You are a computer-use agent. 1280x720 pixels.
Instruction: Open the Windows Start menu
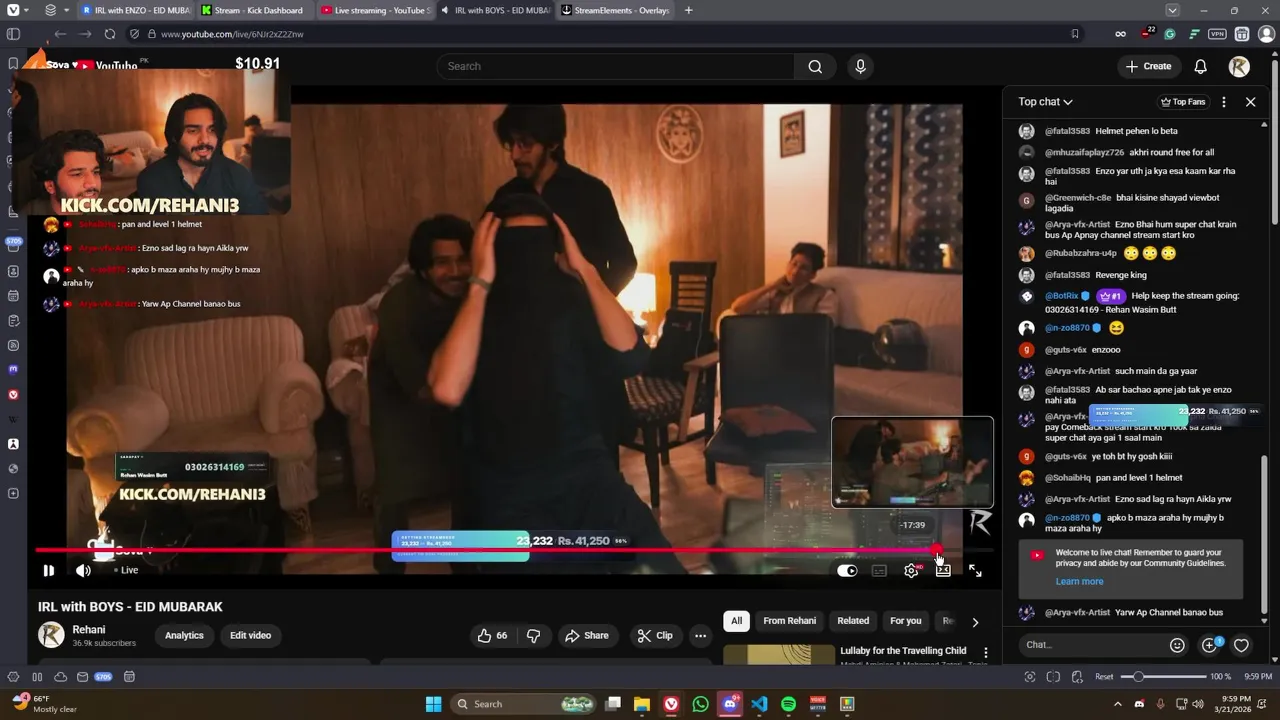(433, 704)
